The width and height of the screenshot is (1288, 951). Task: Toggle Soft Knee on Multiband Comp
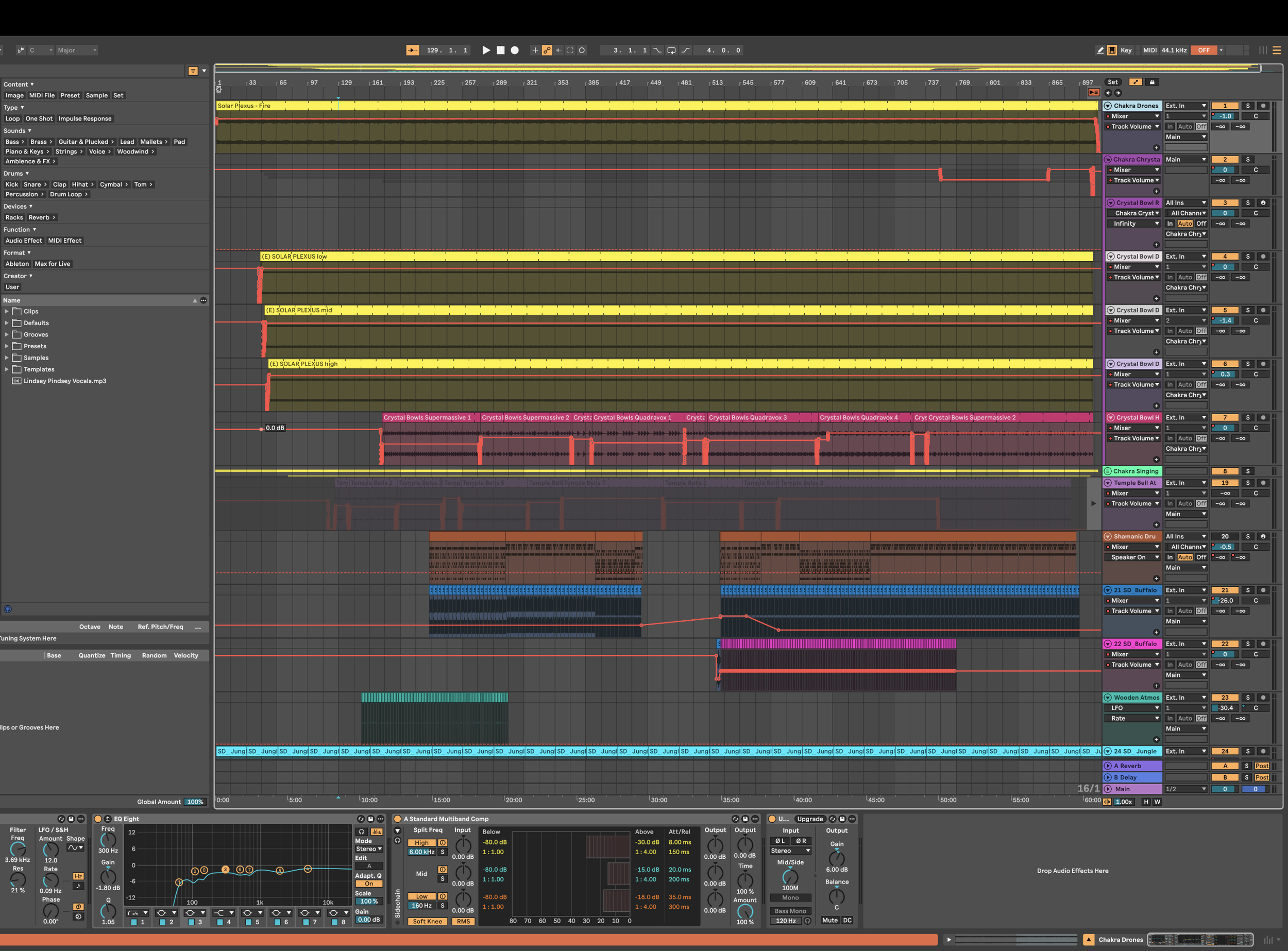click(427, 921)
